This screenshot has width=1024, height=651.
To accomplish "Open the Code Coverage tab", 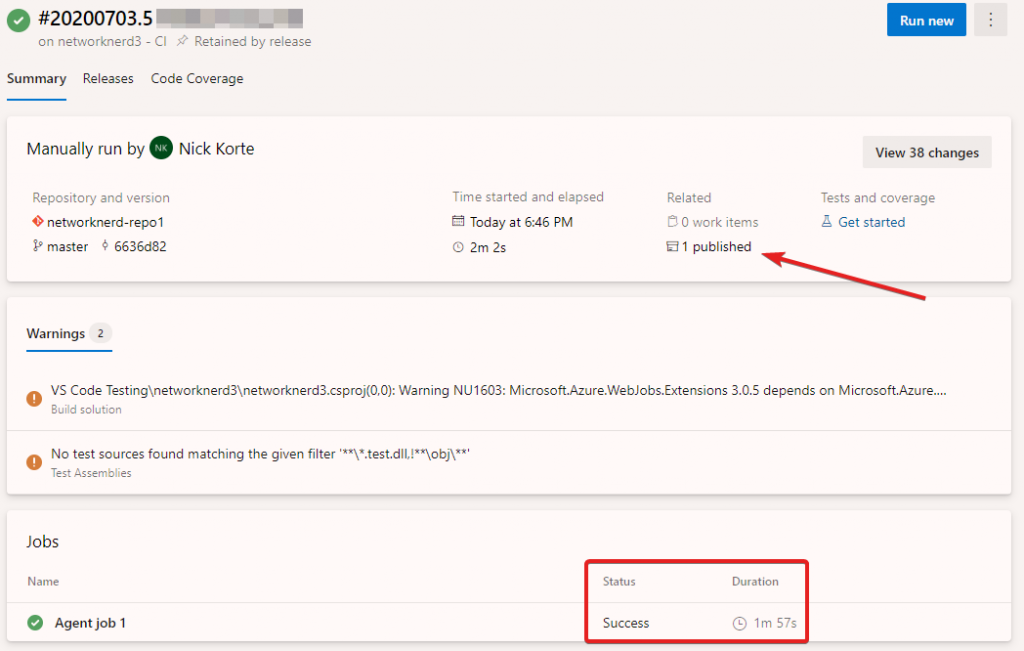I will click(x=197, y=78).
